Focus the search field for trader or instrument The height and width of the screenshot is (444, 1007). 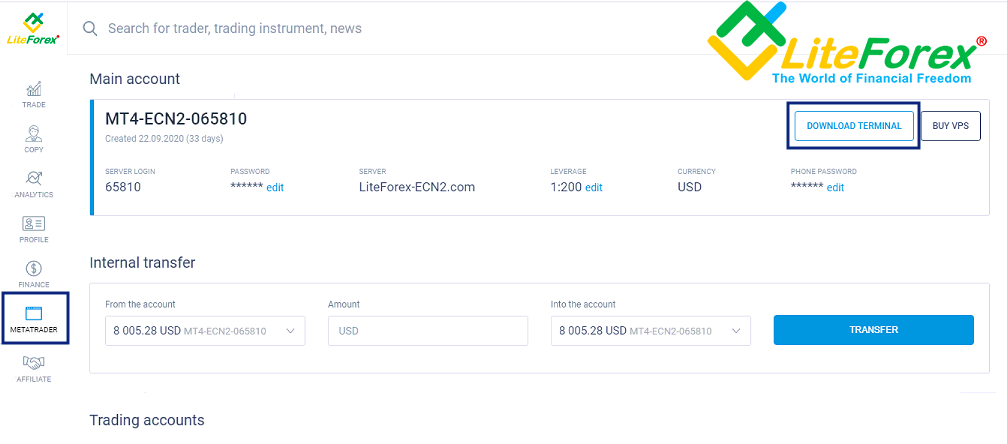click(234, 28)
